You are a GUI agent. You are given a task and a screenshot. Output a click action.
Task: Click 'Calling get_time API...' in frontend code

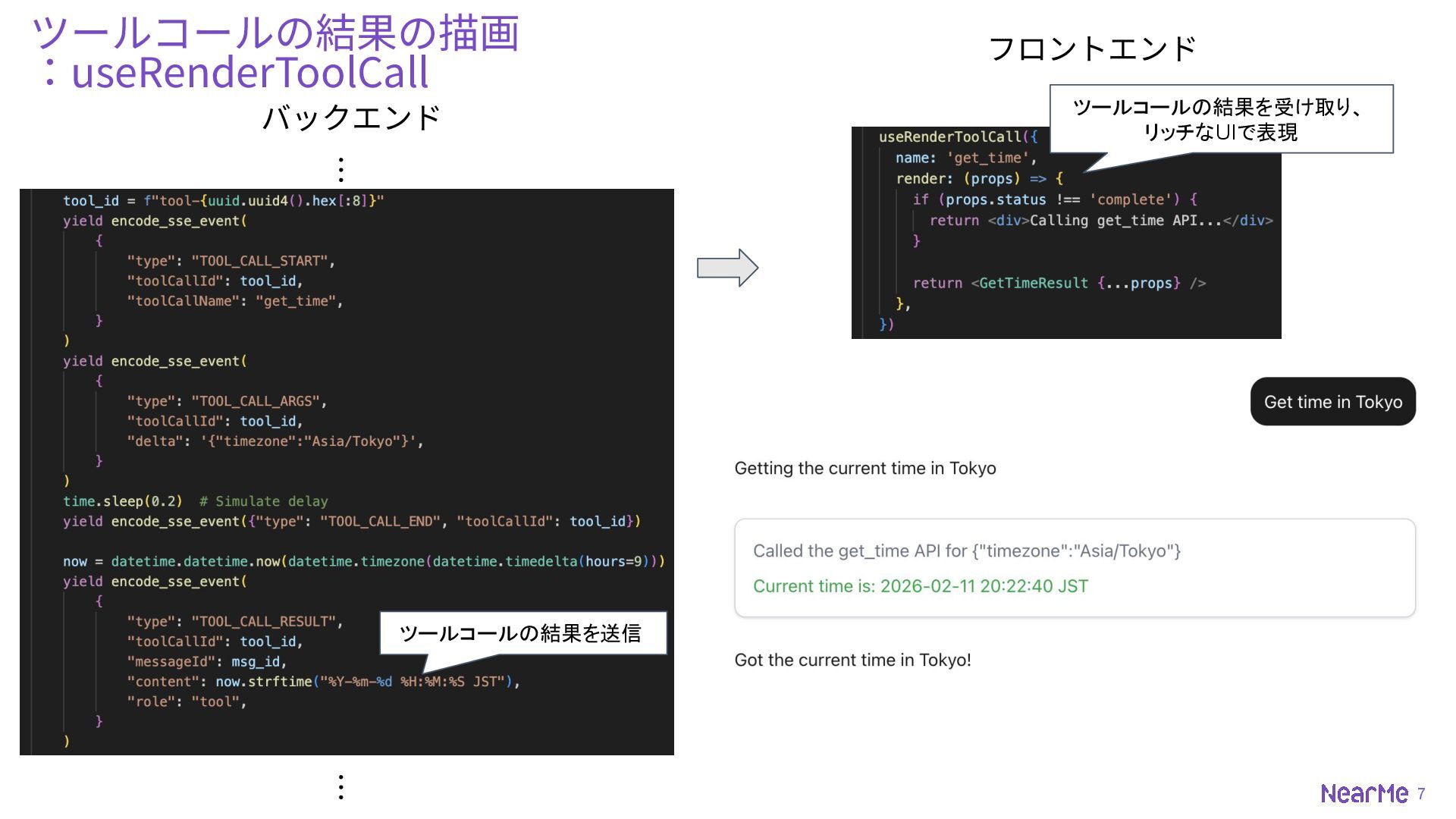pos(1125,221)
